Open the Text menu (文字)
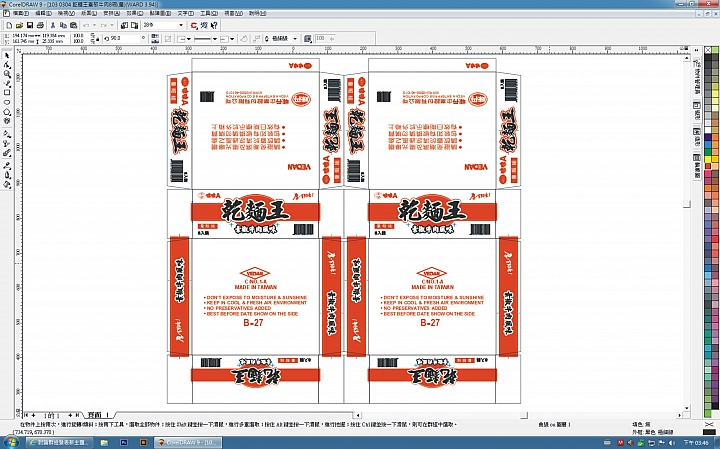This screenshot has width=720, height=449. pyautogui.click(x=186, y=13)
